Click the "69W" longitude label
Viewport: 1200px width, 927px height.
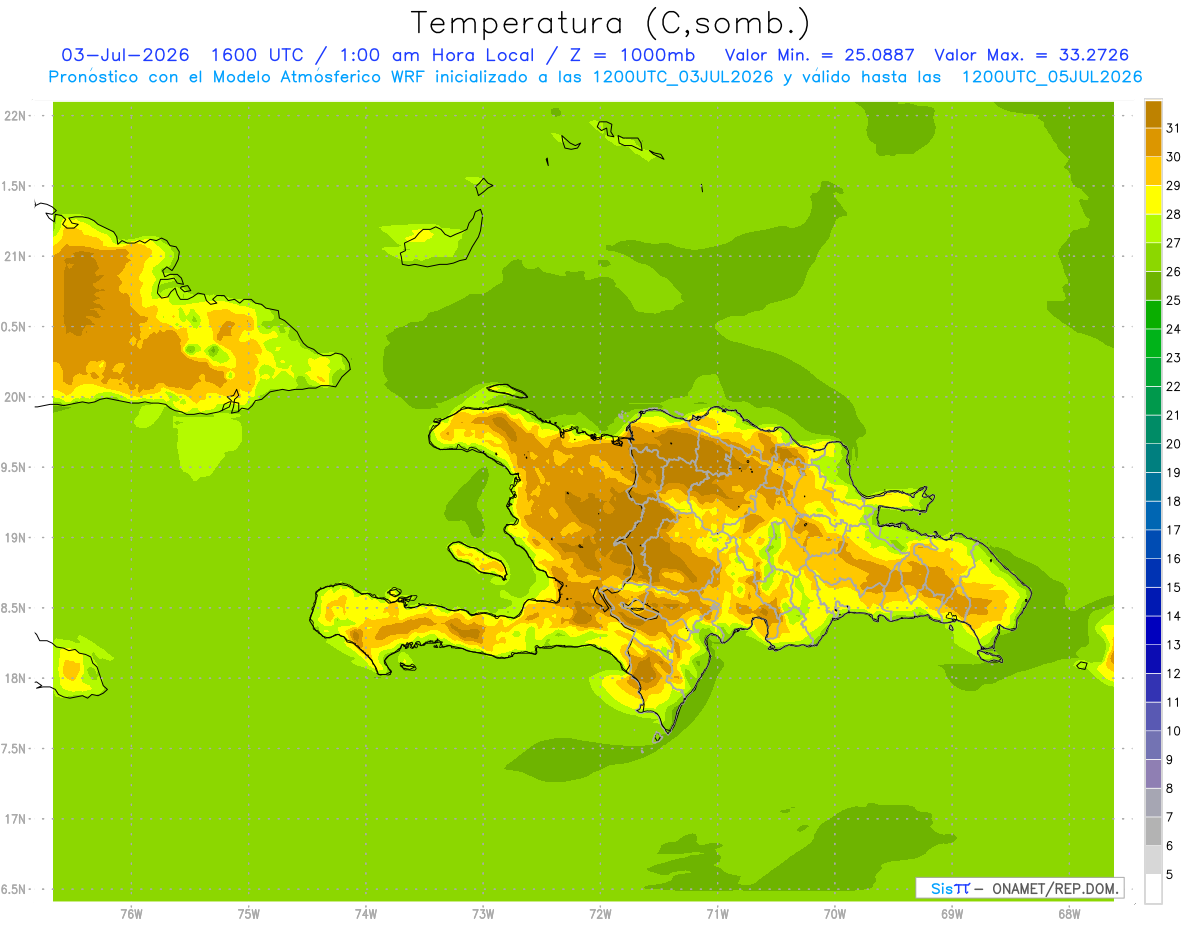[x=952, y=913]
